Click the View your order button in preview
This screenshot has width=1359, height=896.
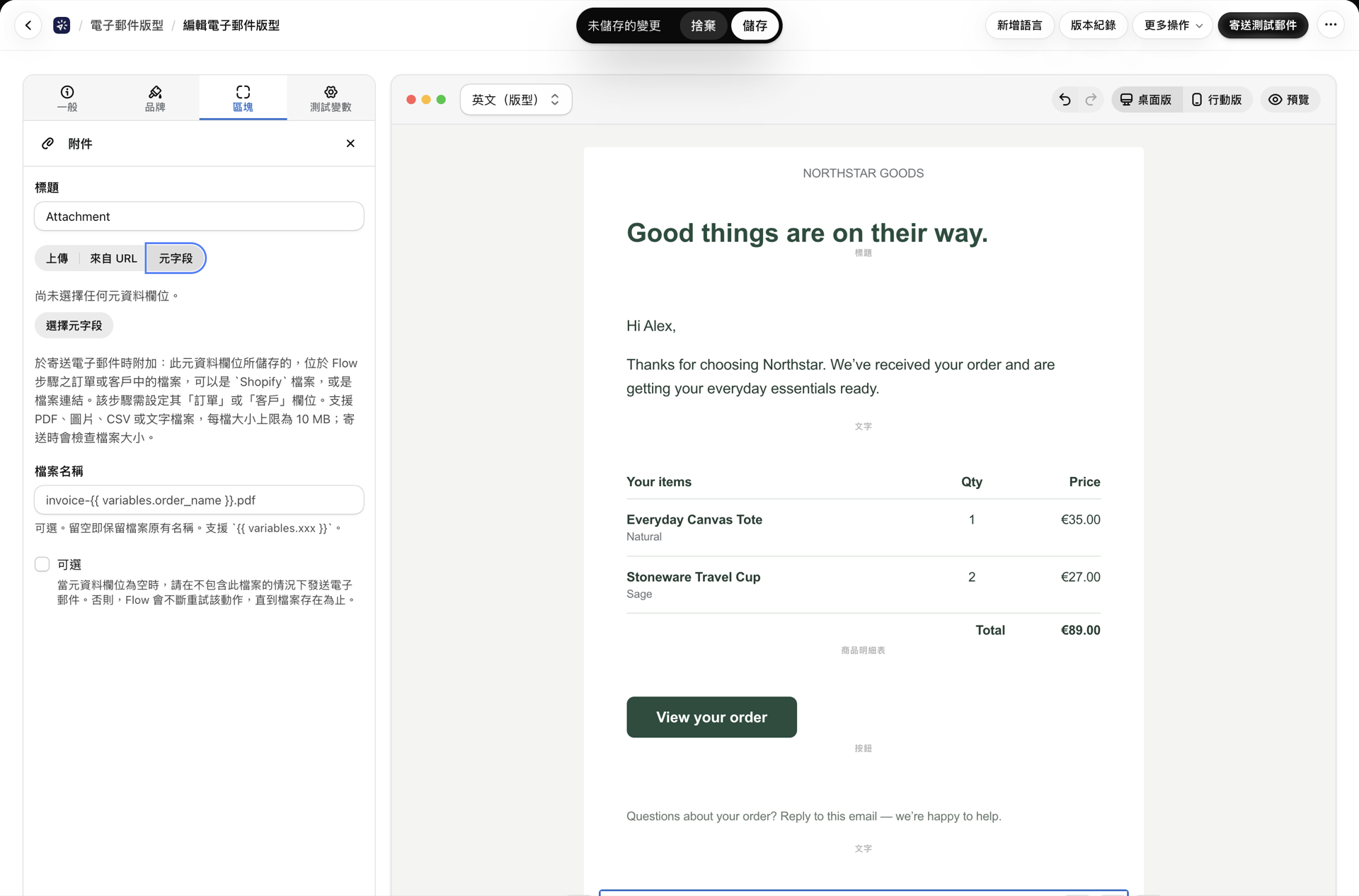(x=711, y=717)
